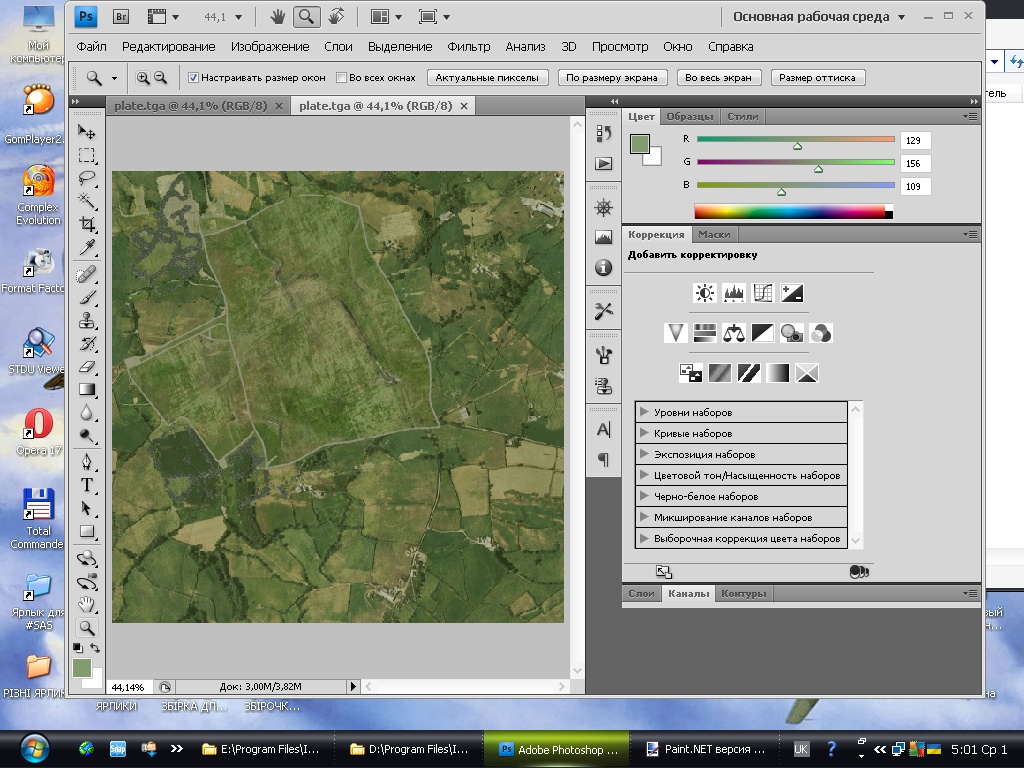Select the Horizontal Type tool
The width and height of the screenshot is (1024, 768).
pos(87,485)
